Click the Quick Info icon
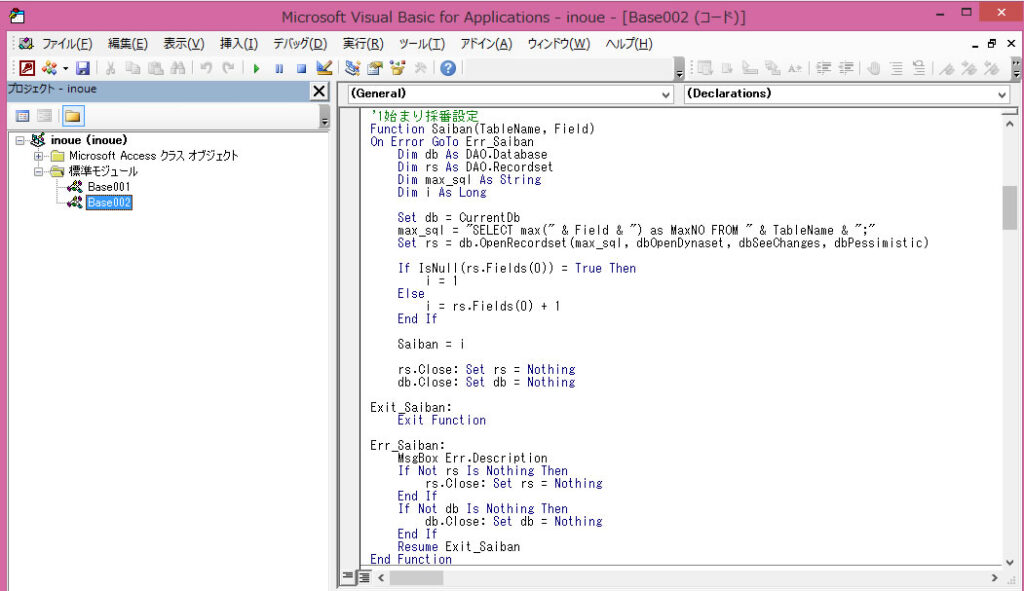Viewport: 1024px width, 591px height. pos(750,68)
